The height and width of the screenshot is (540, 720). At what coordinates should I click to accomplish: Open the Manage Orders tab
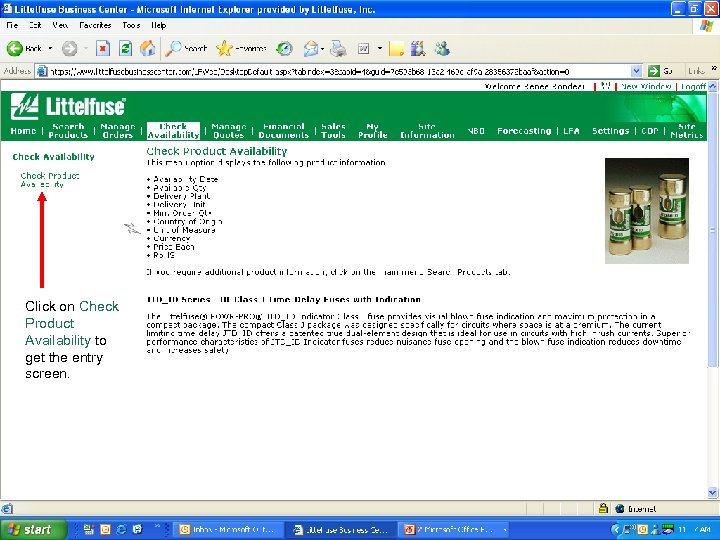point(118,130)
